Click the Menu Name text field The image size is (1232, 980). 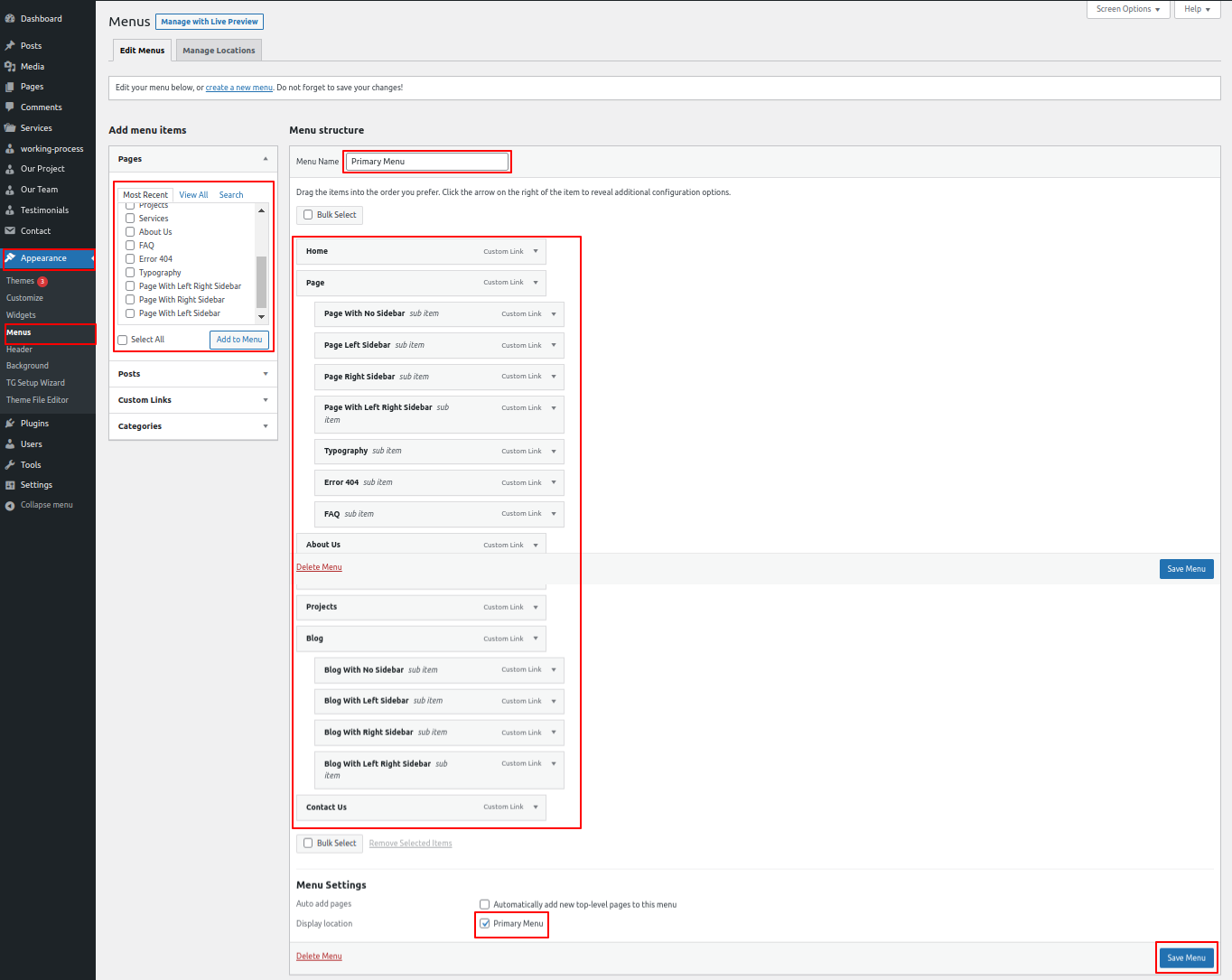click(426, 162)
